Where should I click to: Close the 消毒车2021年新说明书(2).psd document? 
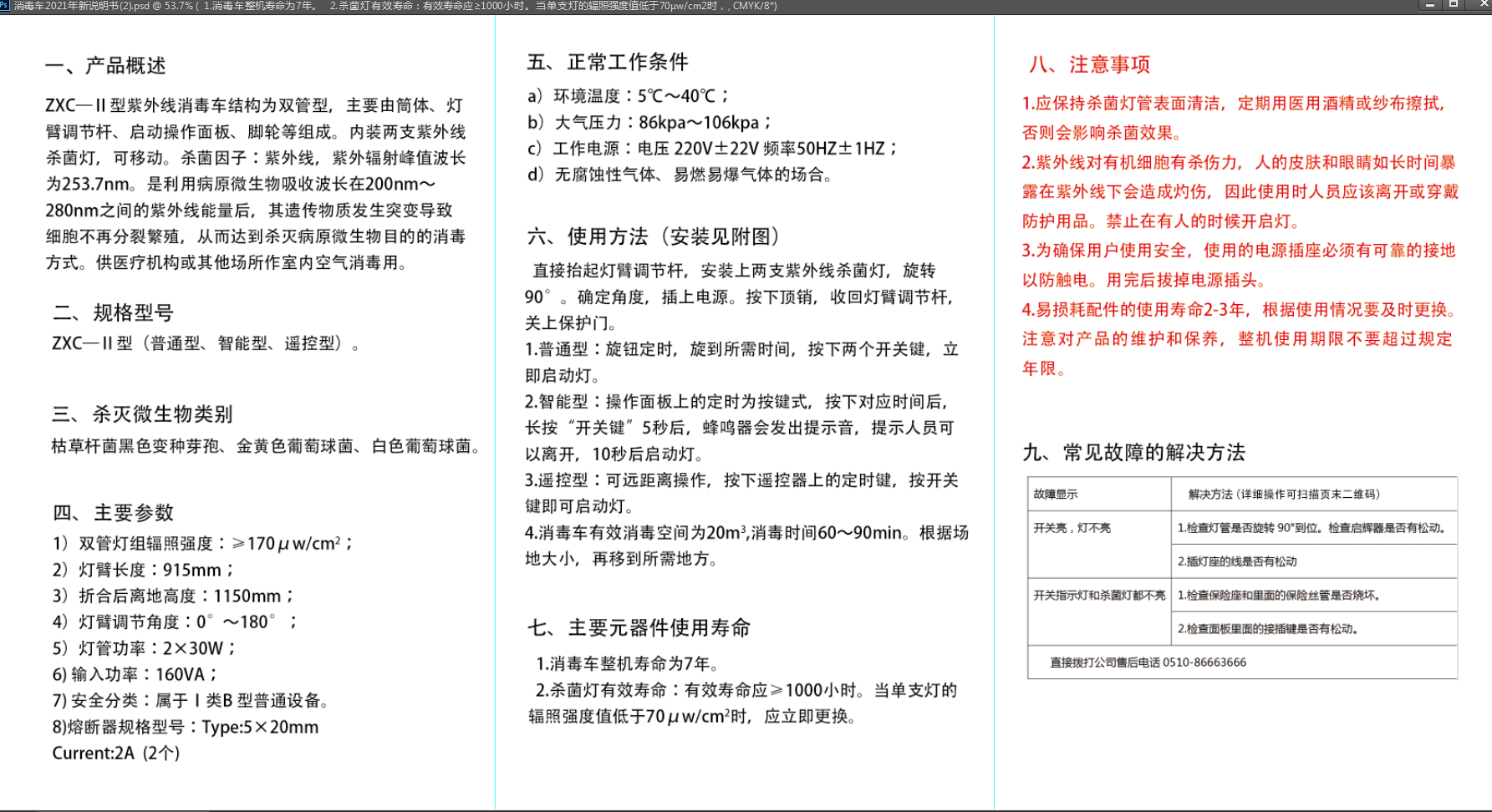(x=1476, y=7)
